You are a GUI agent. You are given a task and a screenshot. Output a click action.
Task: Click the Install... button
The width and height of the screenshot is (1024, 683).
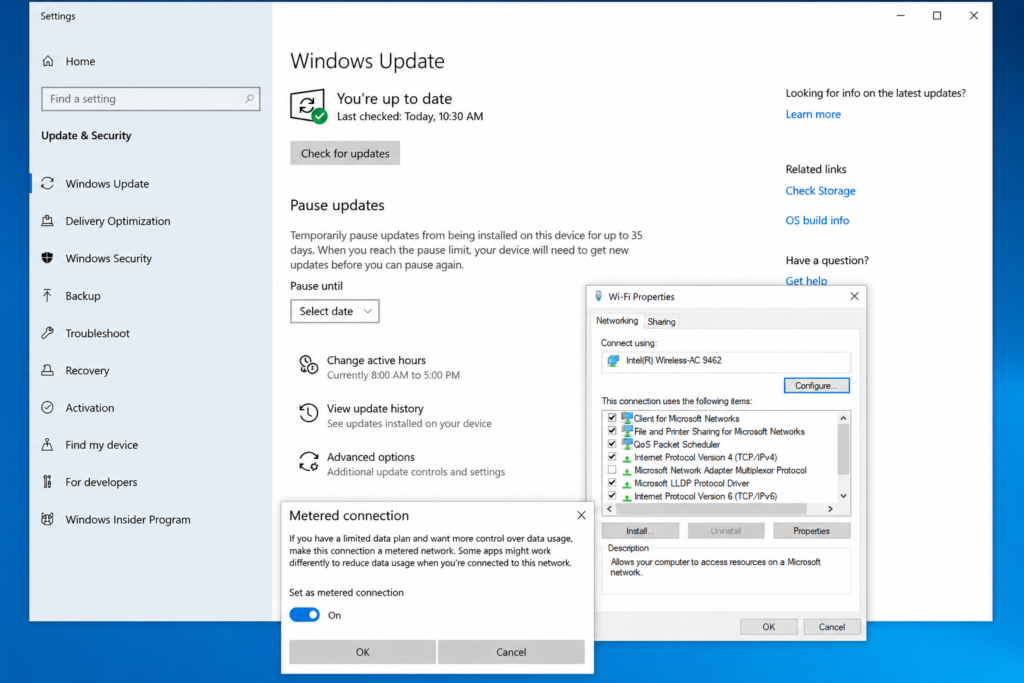pos(640,531)
